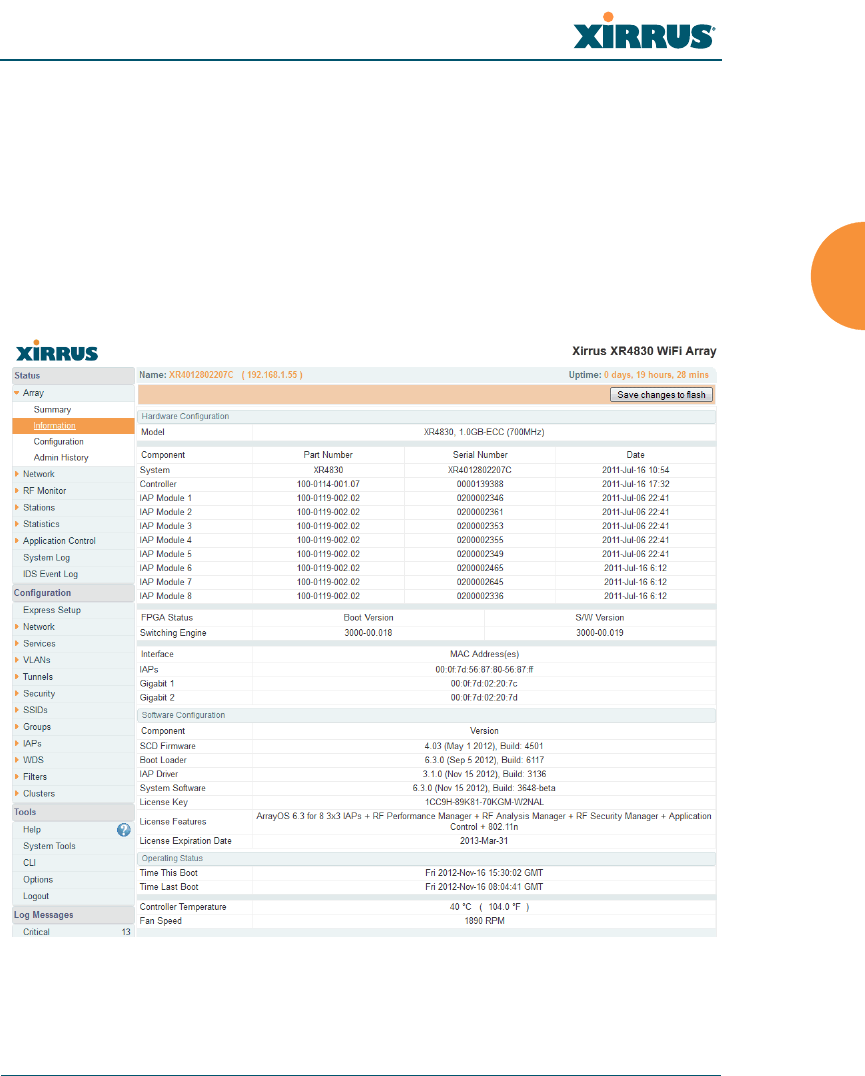The image size is (865, 1076).
Task: Click the Configuration section header
Action: (x=73, y=593)
